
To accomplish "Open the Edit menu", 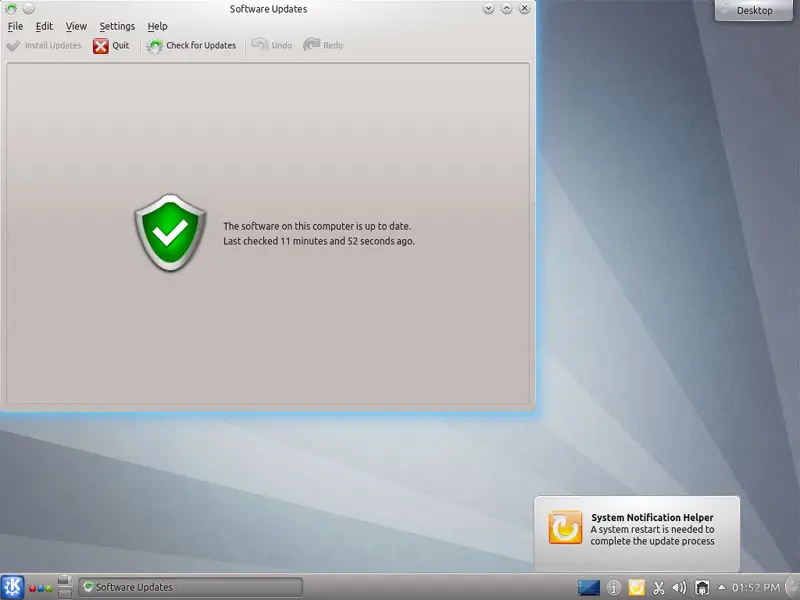I will (44, 26).
